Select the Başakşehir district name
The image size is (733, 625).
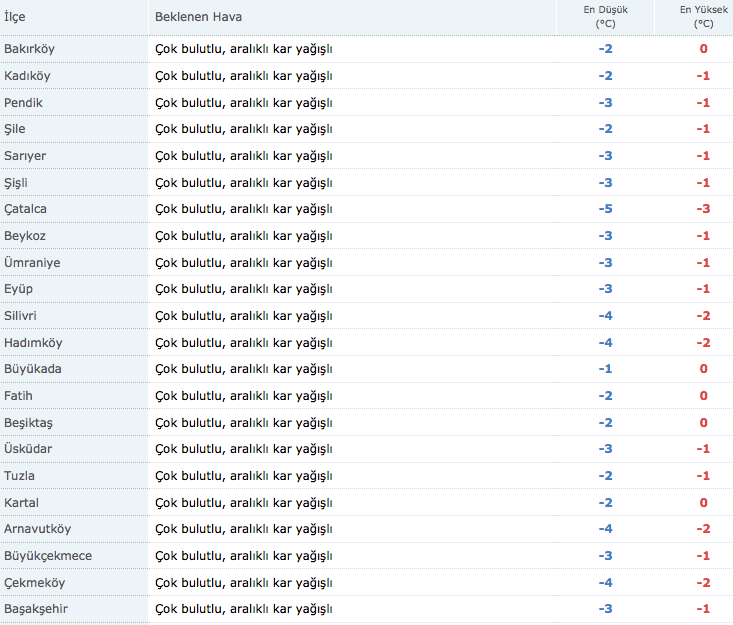click(x=36, y=609)
